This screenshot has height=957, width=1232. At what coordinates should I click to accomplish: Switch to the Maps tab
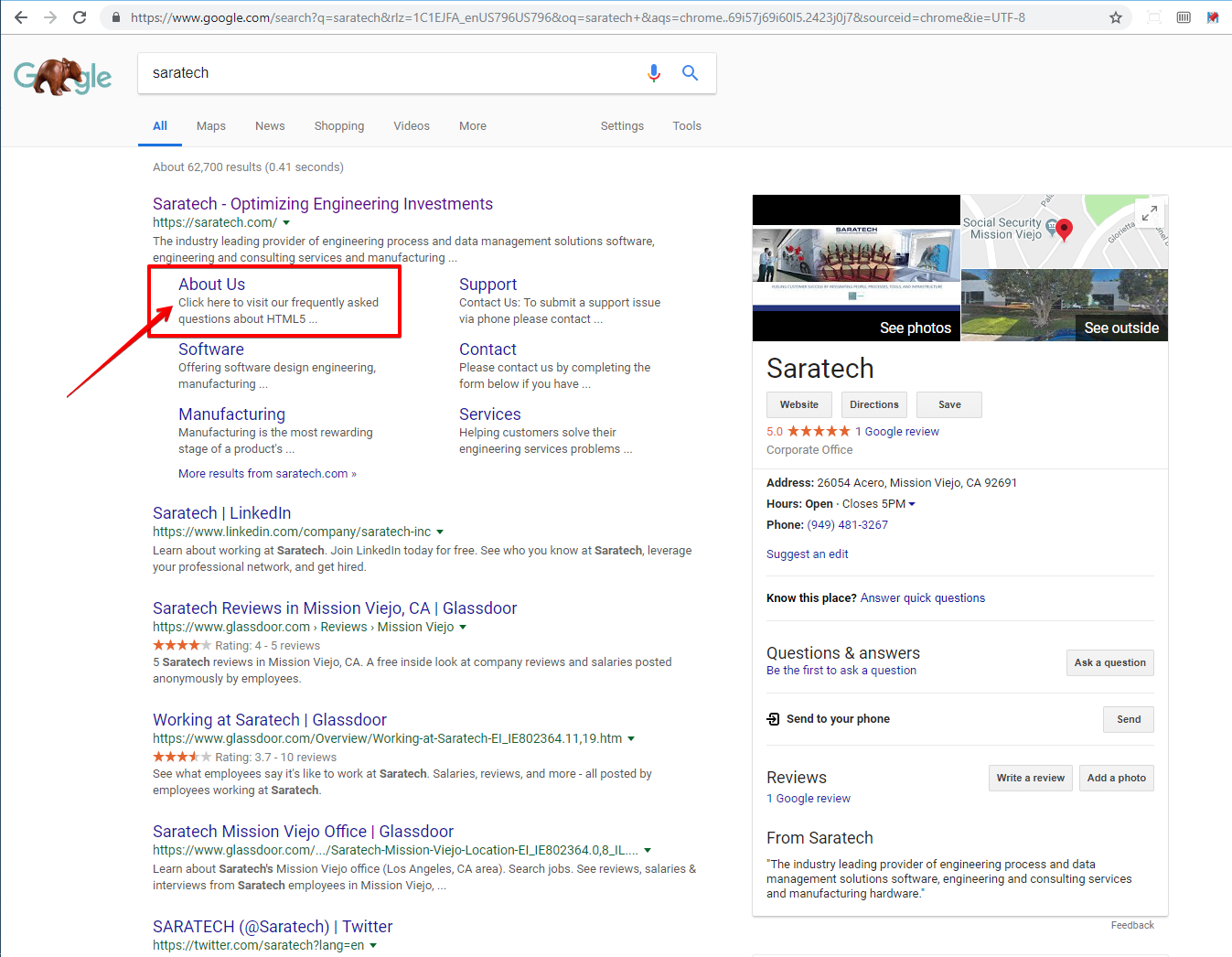pos(211,126)
